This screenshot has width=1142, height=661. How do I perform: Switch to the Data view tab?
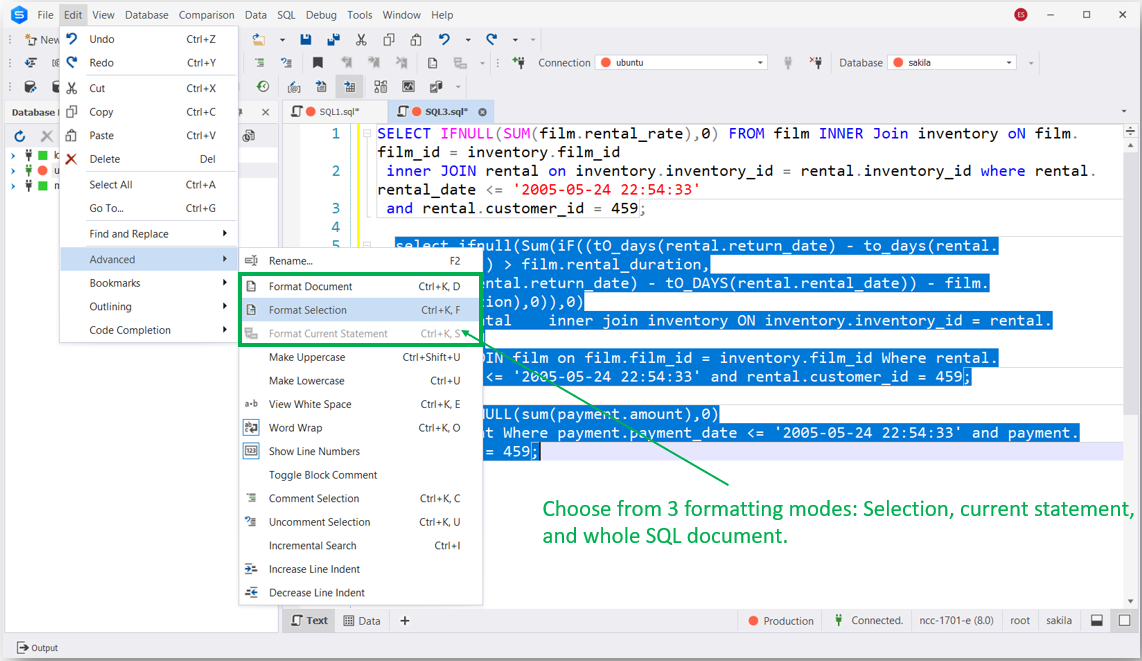[362, 621]
